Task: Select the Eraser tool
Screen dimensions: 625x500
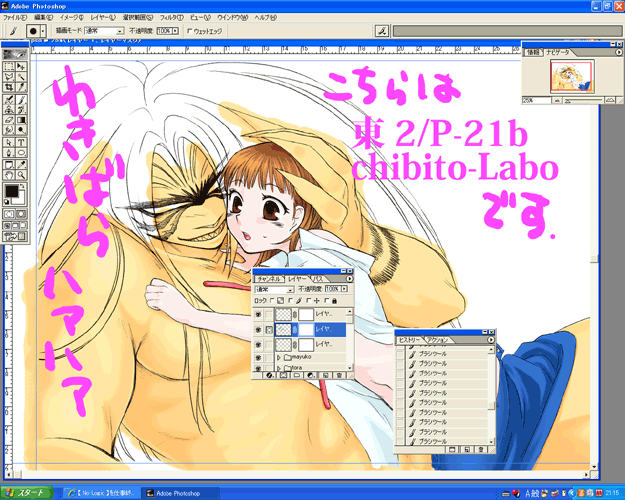Action: click(9, 119)
